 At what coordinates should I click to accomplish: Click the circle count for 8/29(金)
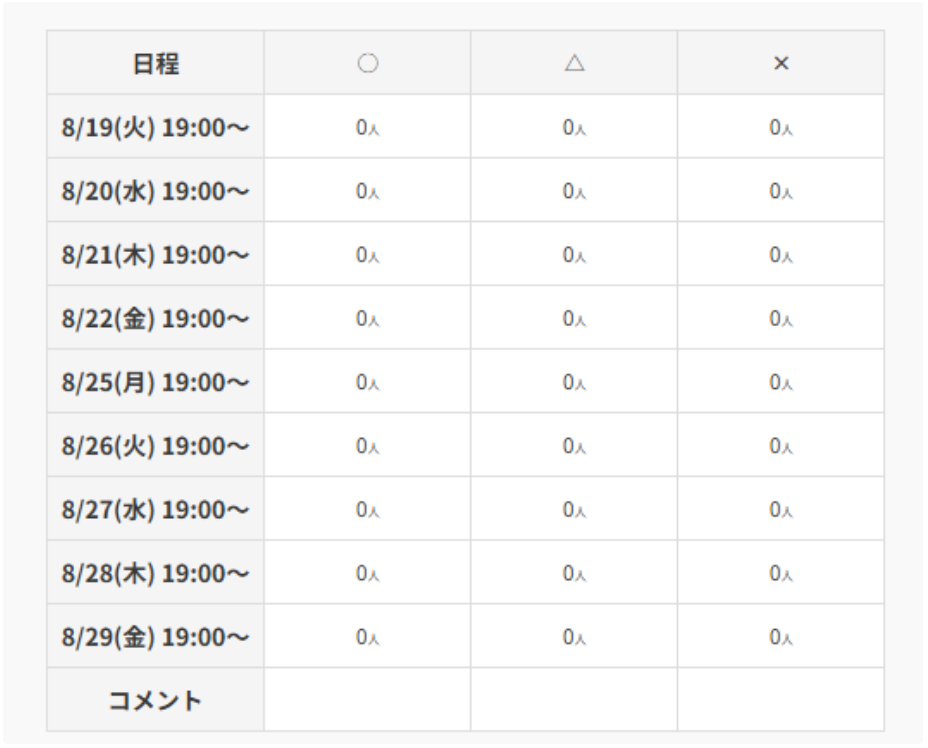368,637
